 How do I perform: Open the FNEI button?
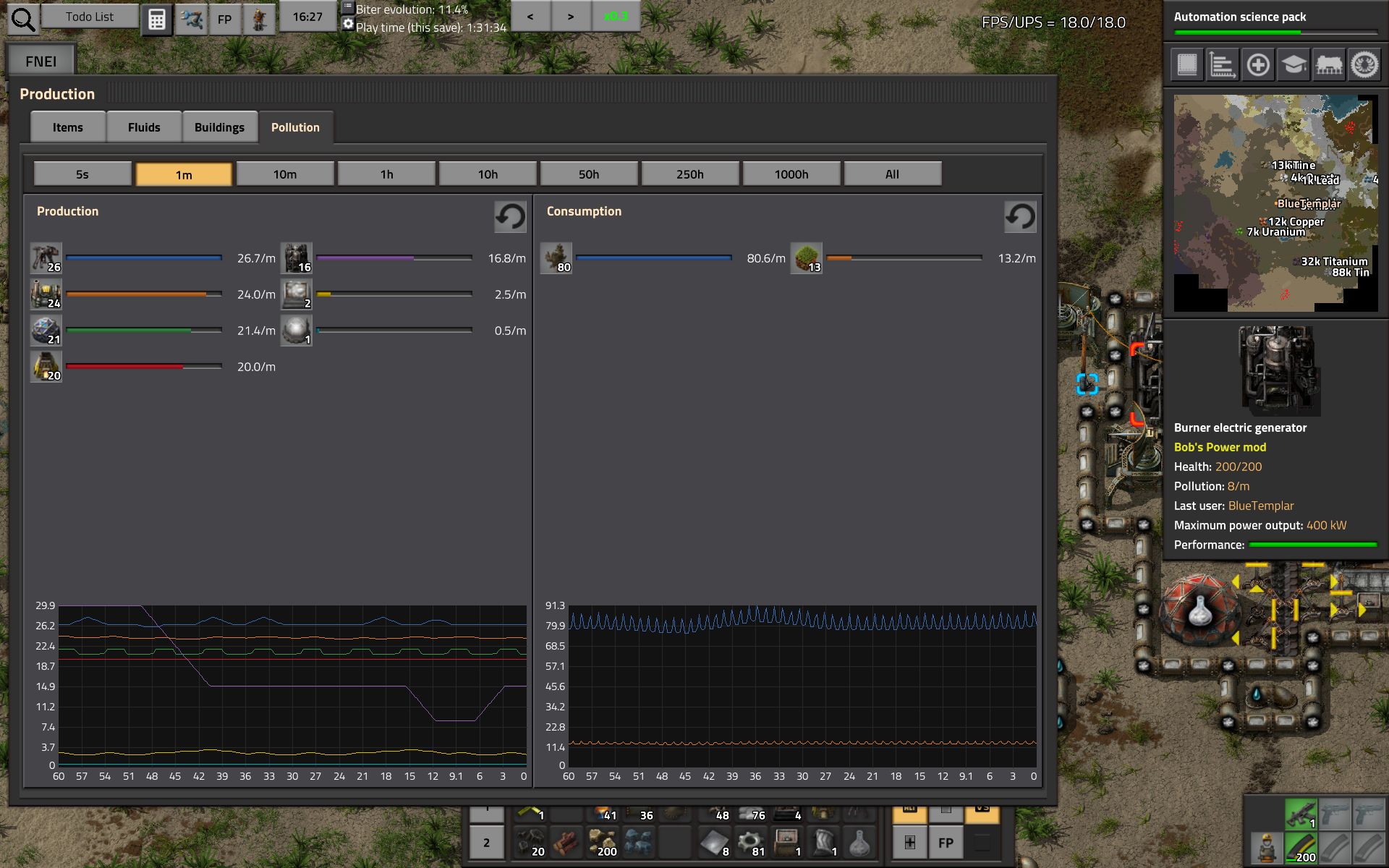tap(41, 61)
